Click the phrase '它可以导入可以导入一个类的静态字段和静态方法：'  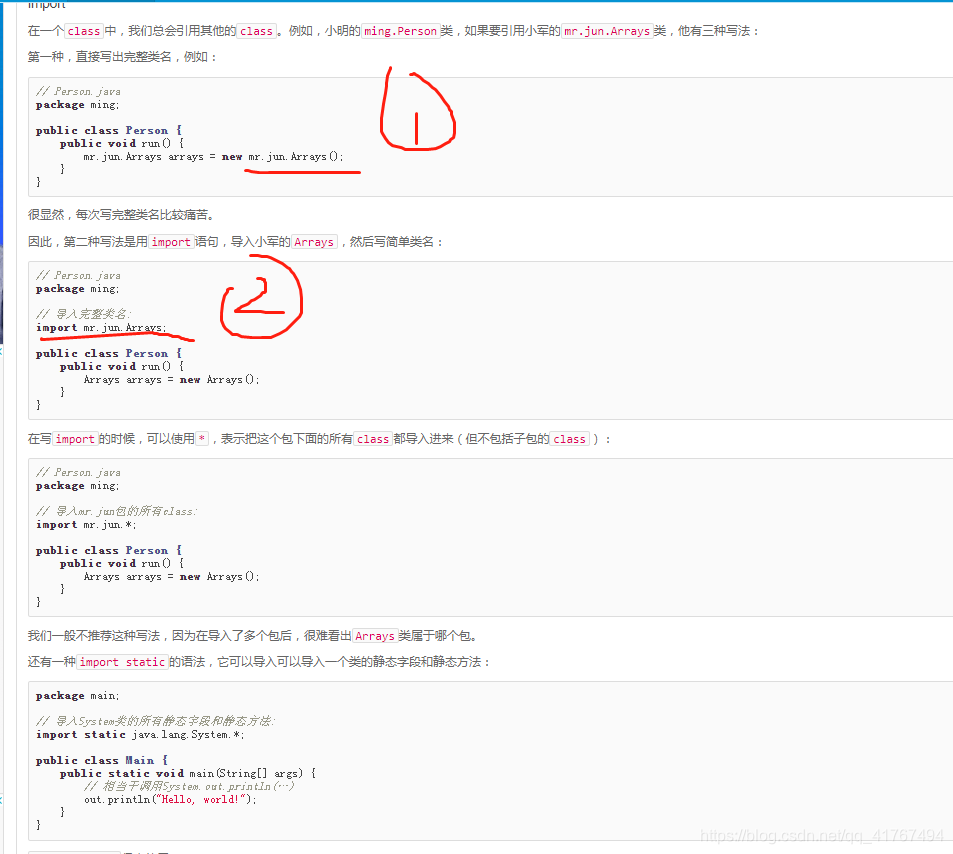click(x=354, y=662)
